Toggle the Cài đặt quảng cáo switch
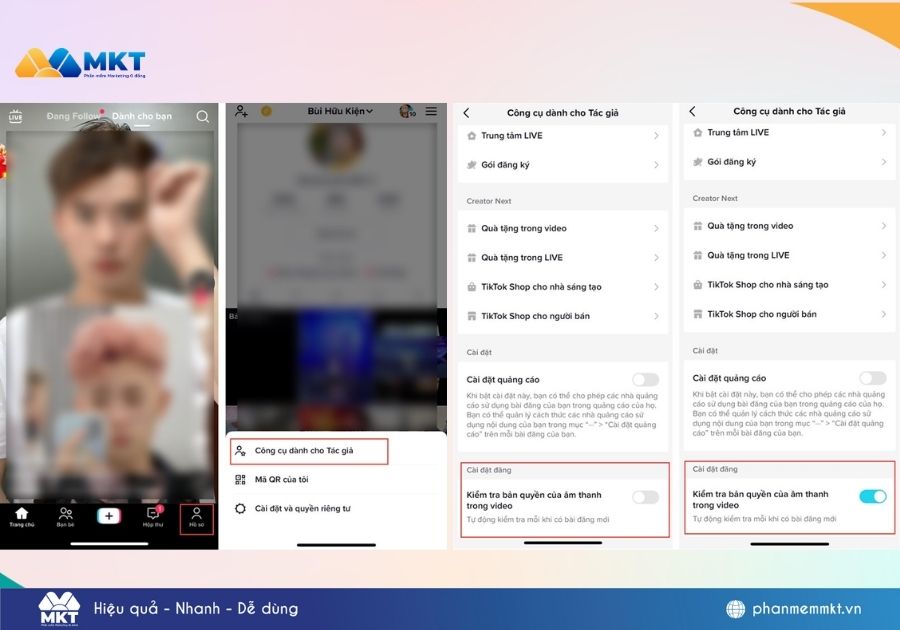 pyautogui.click(x=645, y=379)
